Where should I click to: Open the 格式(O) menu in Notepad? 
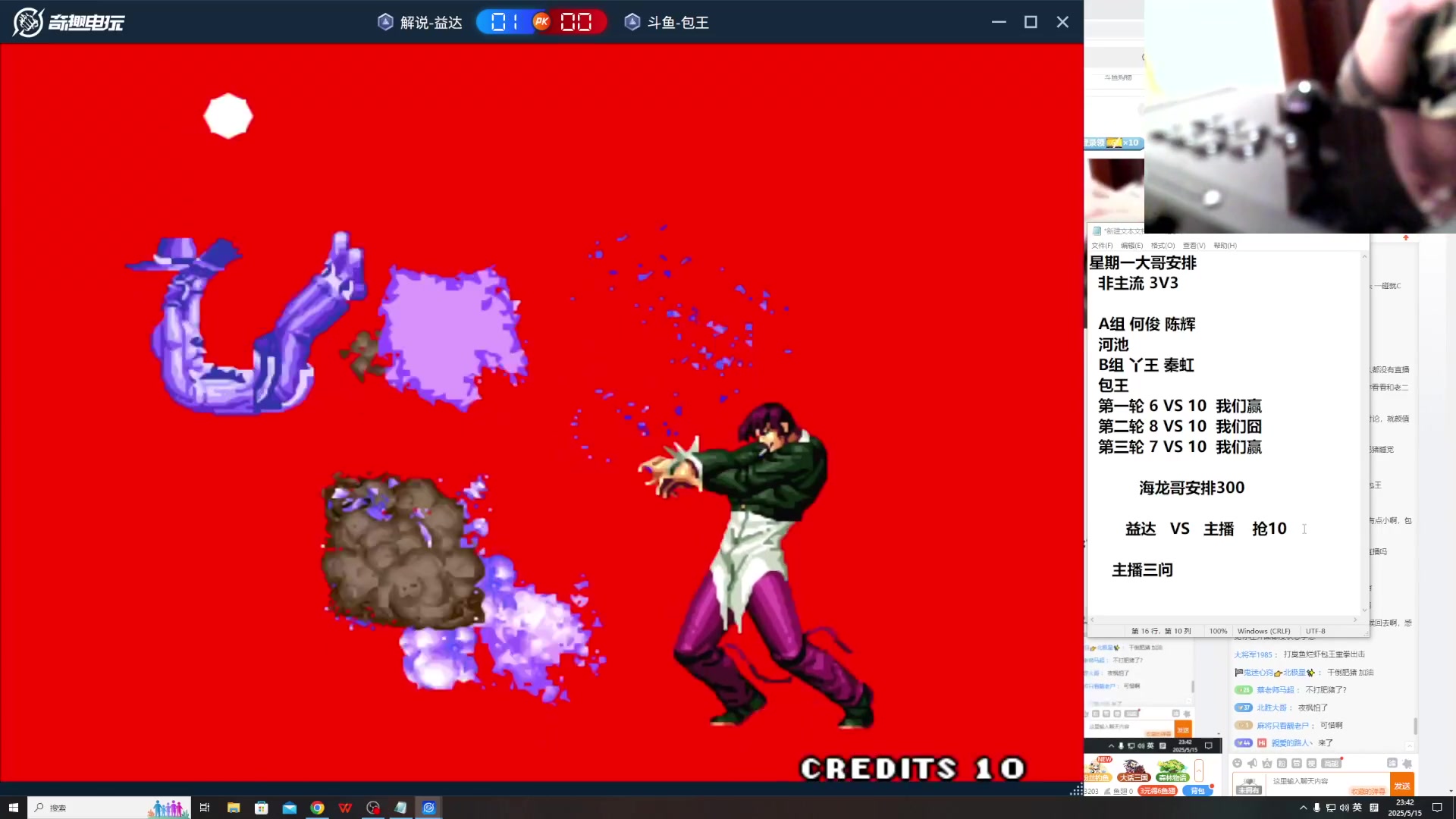click(1163, 245)
